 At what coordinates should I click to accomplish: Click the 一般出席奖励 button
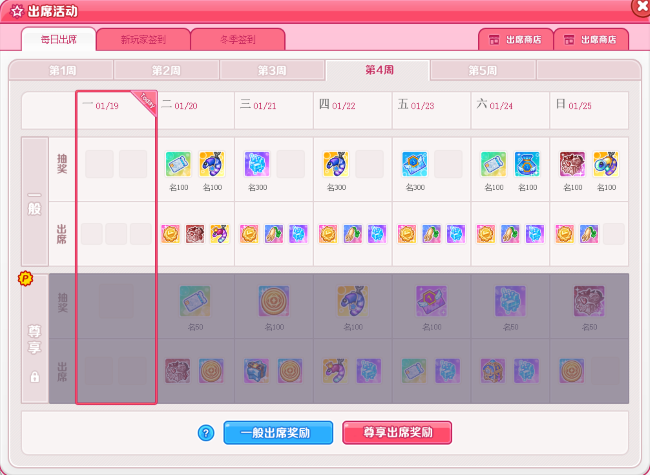tap(278, 433)
